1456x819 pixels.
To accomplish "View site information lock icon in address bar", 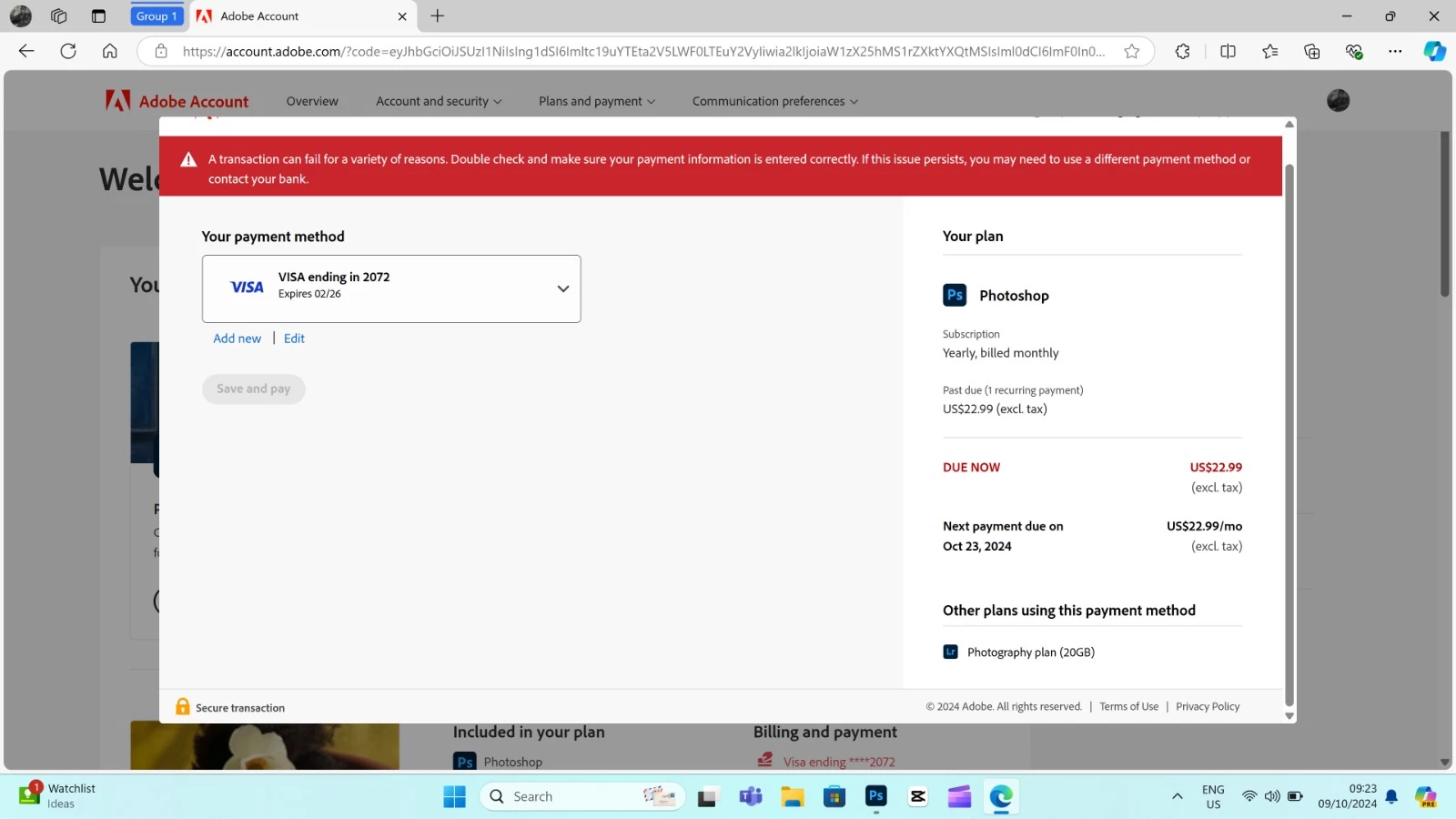I will [x=161, y=51].
